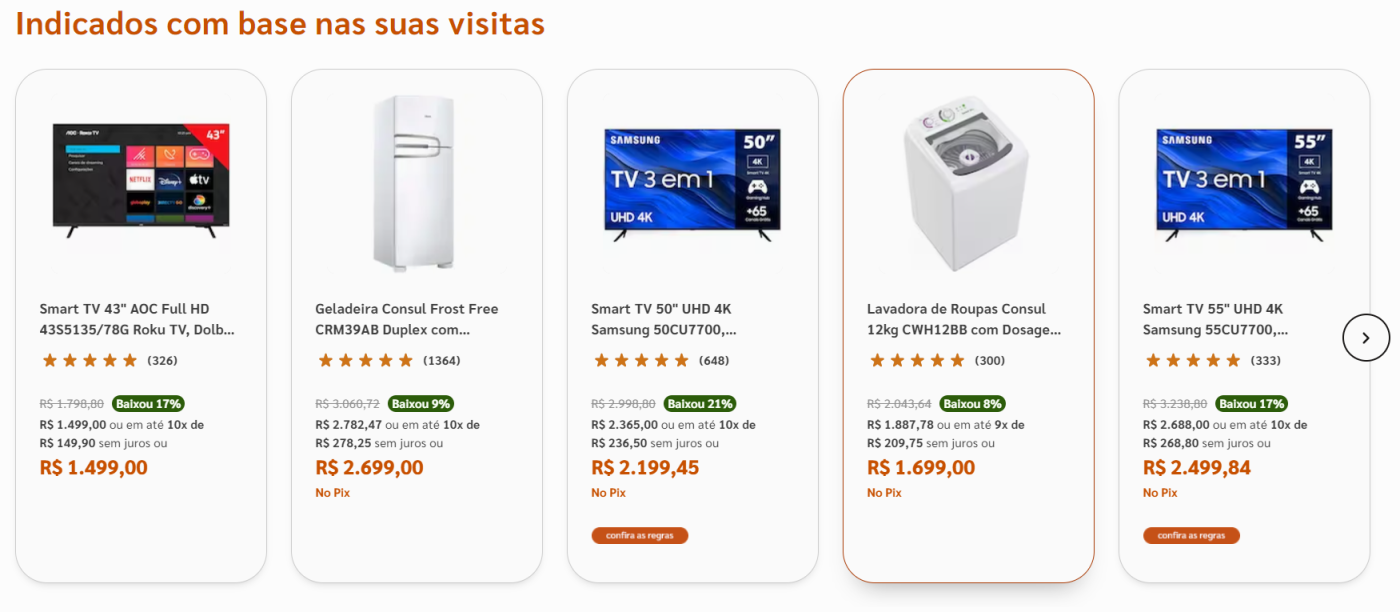Click star rating with 300 reviews
This screenshot has width=1400, height=612.
click(917, 361)
